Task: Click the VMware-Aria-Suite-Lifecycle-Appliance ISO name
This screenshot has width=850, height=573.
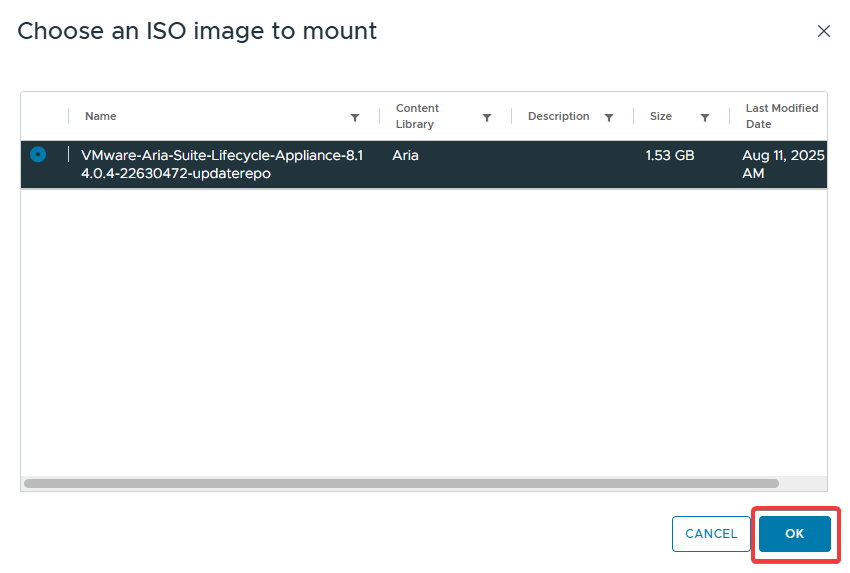Action: (222, 164)
